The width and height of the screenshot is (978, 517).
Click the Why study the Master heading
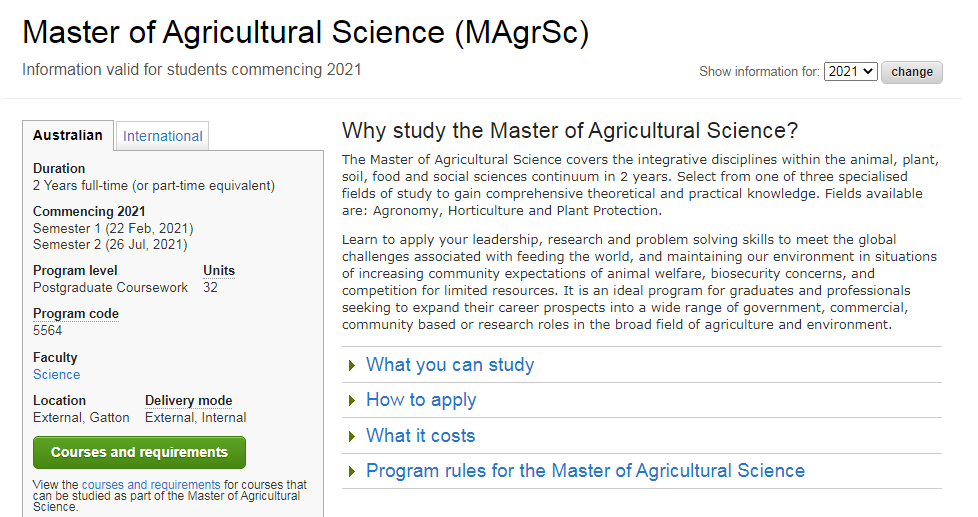[x=569, y=131]
